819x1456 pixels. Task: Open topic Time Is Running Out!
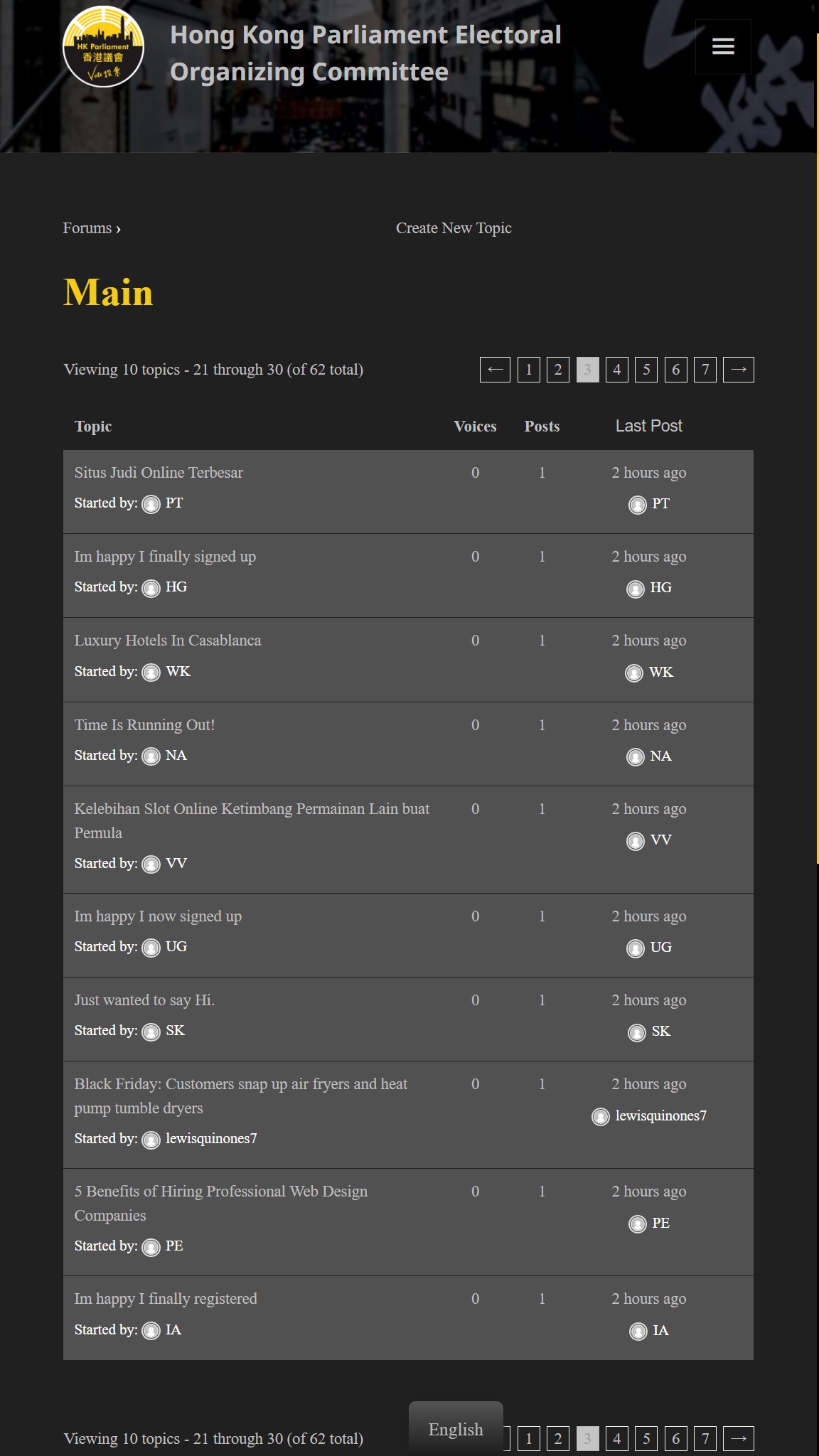click(x=144, y=725)
